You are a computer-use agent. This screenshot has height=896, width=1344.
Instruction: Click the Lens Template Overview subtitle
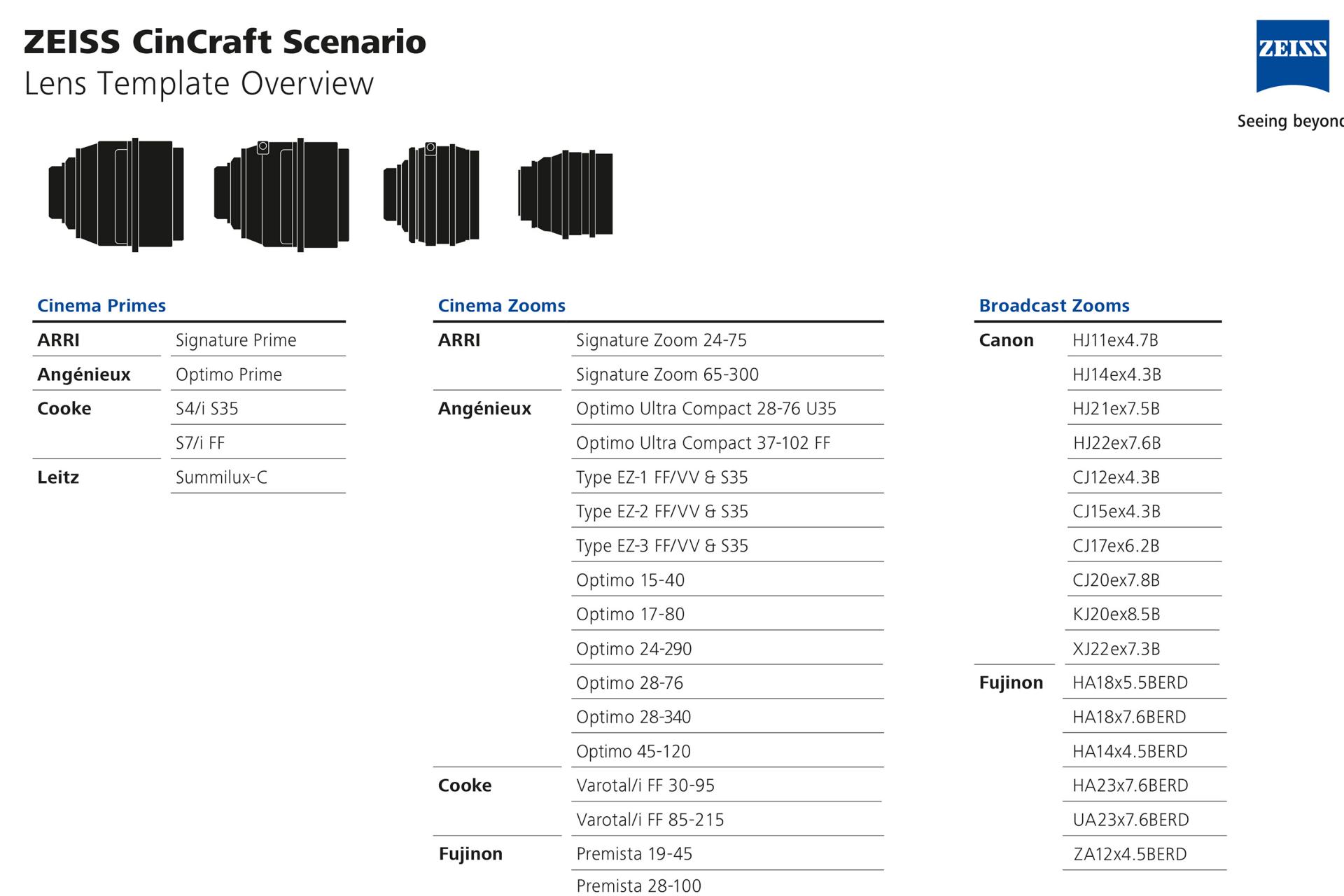pos(199,84)
